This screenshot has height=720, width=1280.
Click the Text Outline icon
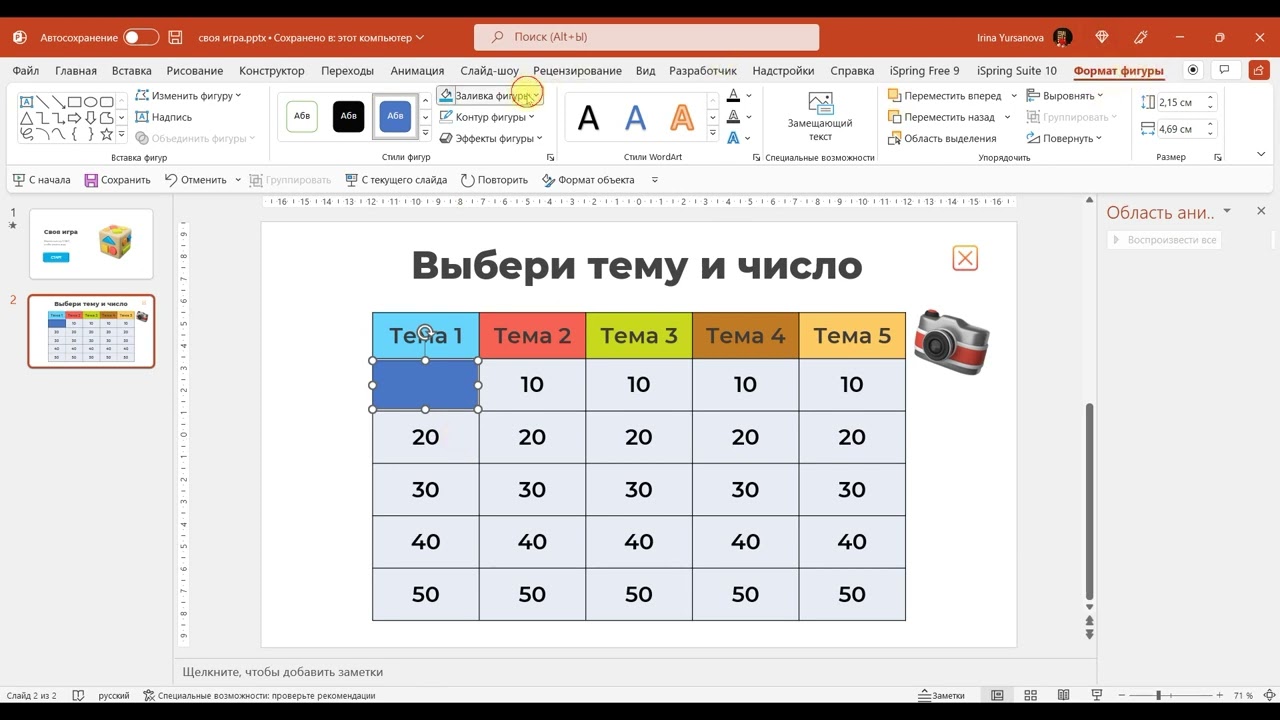pyautogui.click(x=734, y=117)
